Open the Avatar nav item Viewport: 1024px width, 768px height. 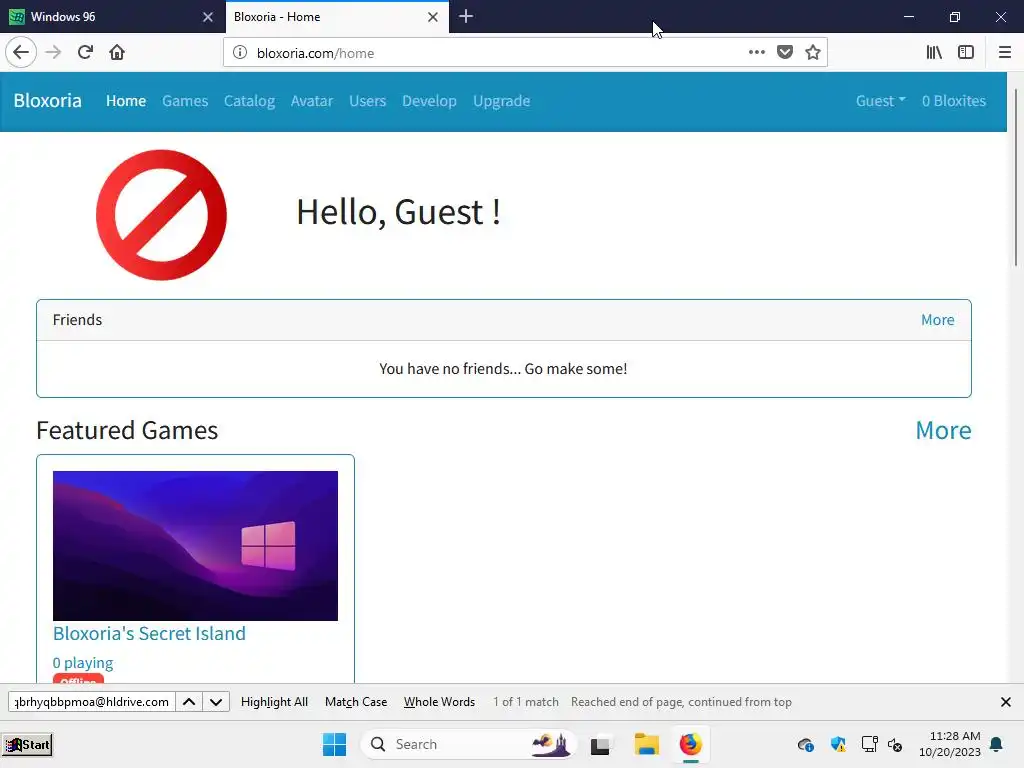click(312, 101)
